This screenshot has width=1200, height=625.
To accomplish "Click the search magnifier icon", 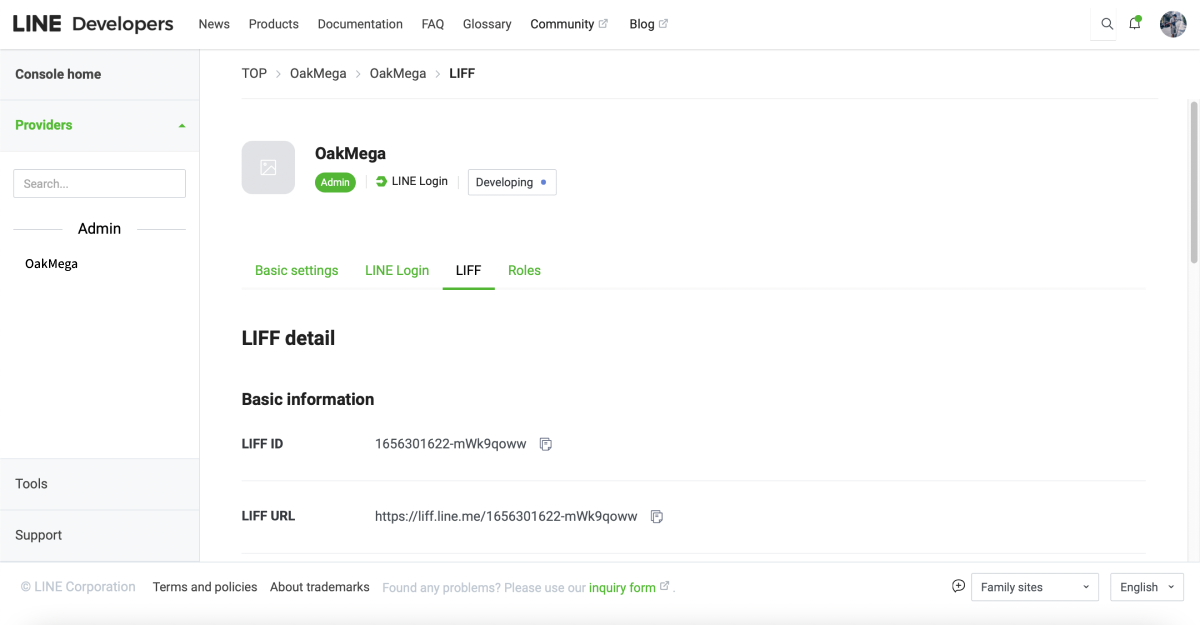I will [1107, 24].
